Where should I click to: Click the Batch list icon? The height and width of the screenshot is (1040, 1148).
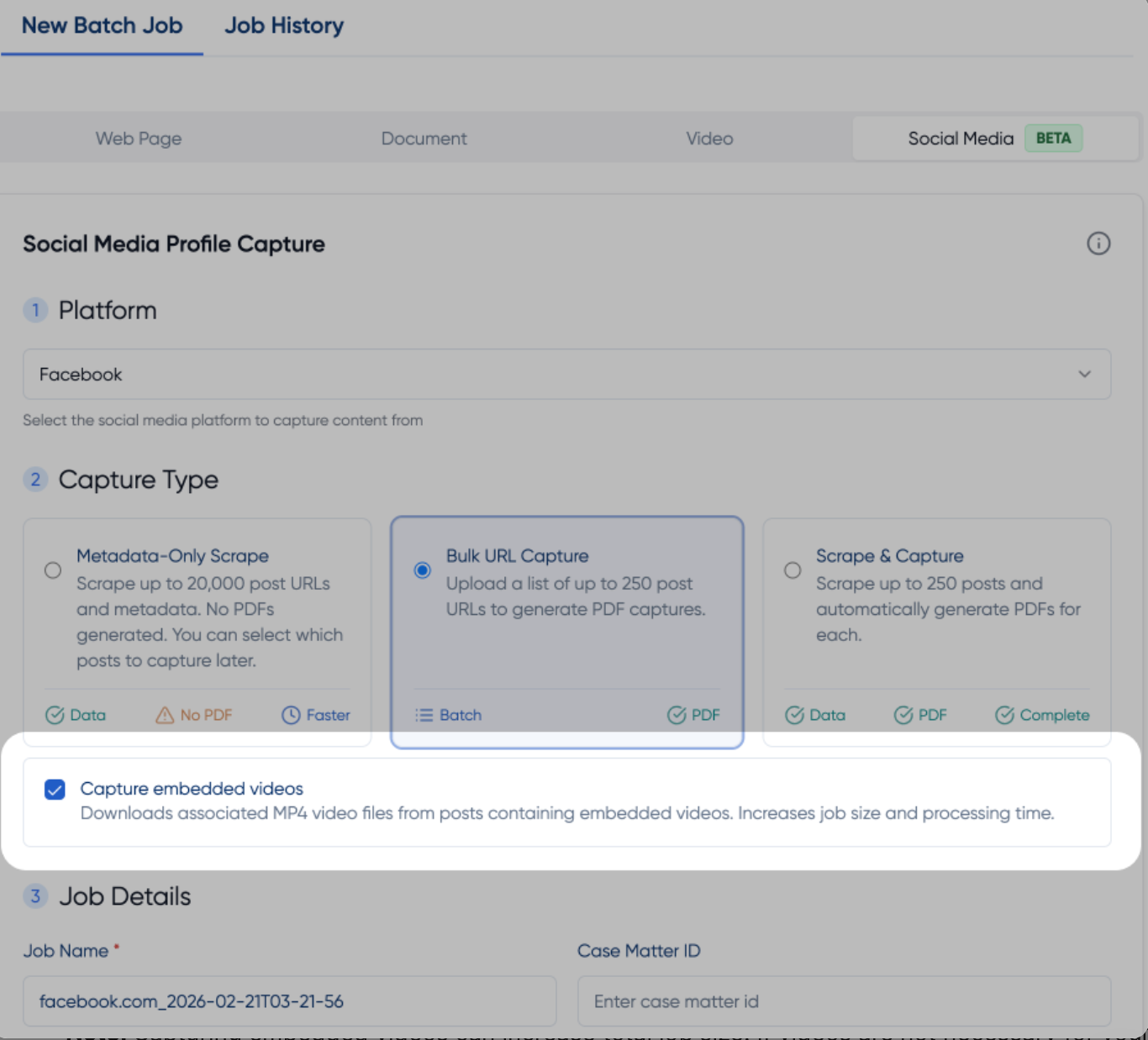tap(424, 715)
